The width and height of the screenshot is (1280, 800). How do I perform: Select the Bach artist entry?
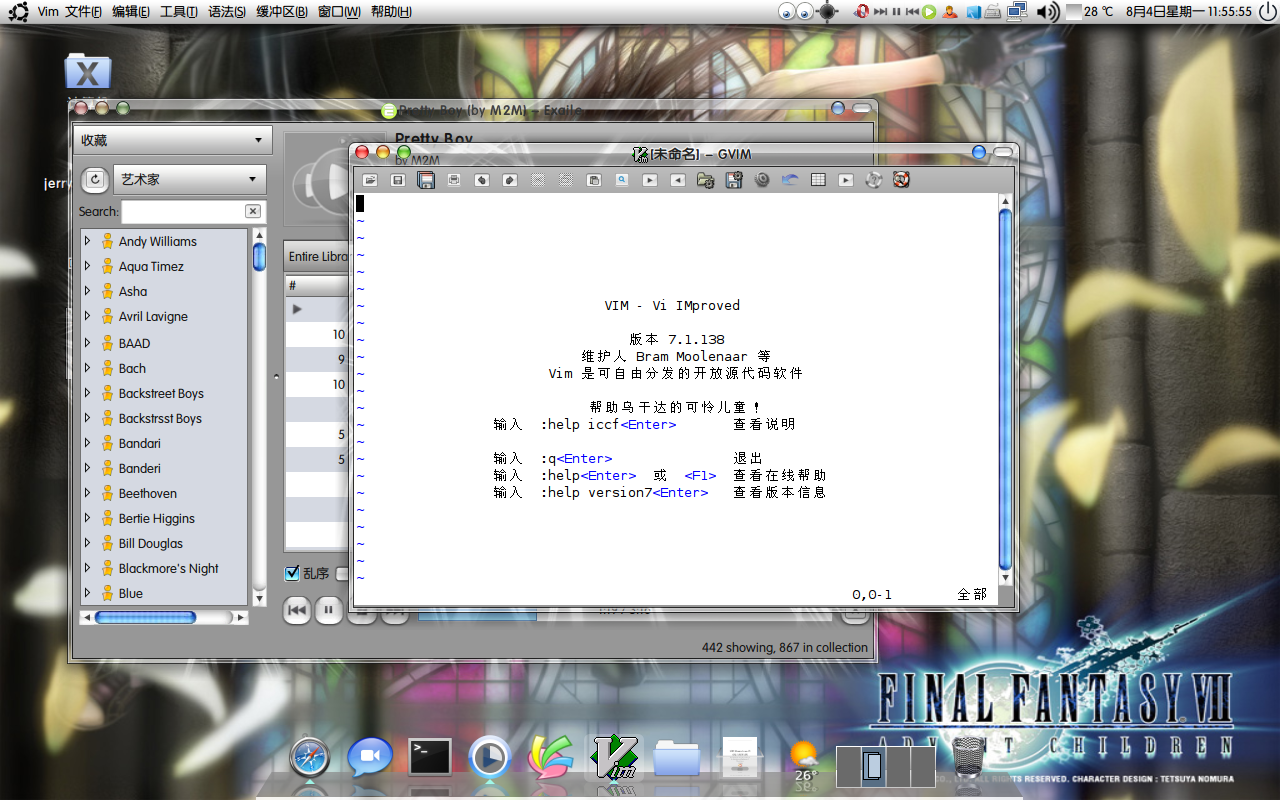pos(132,368)
